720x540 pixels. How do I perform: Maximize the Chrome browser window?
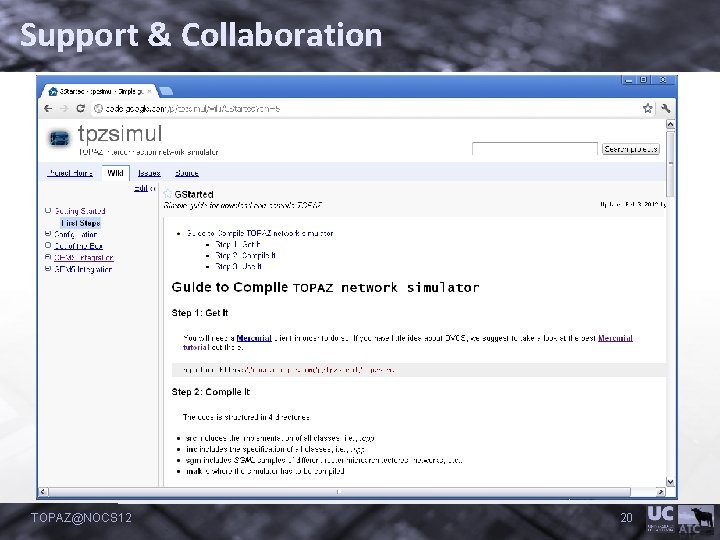[644, 80]
